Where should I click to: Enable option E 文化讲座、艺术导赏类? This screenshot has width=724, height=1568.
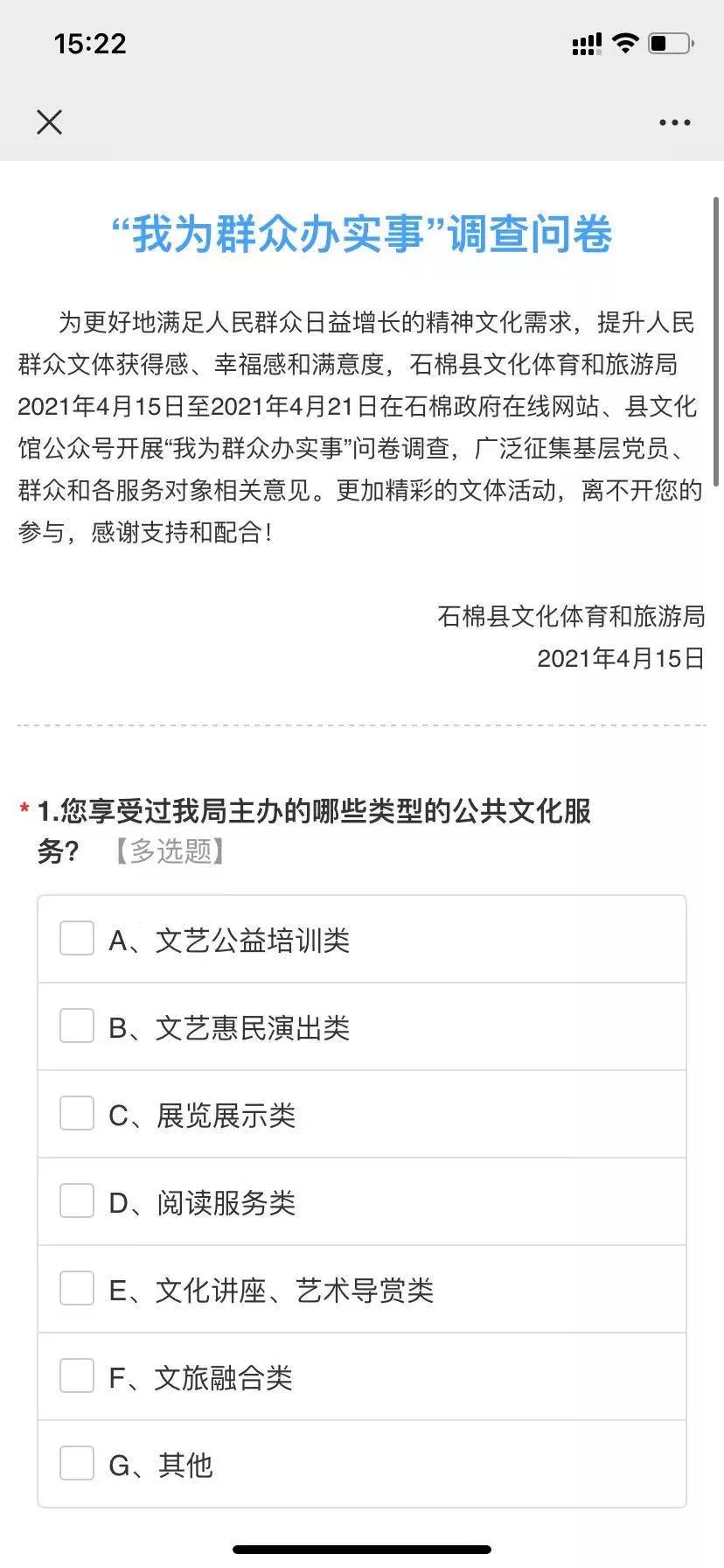[x=362, y=1289]
